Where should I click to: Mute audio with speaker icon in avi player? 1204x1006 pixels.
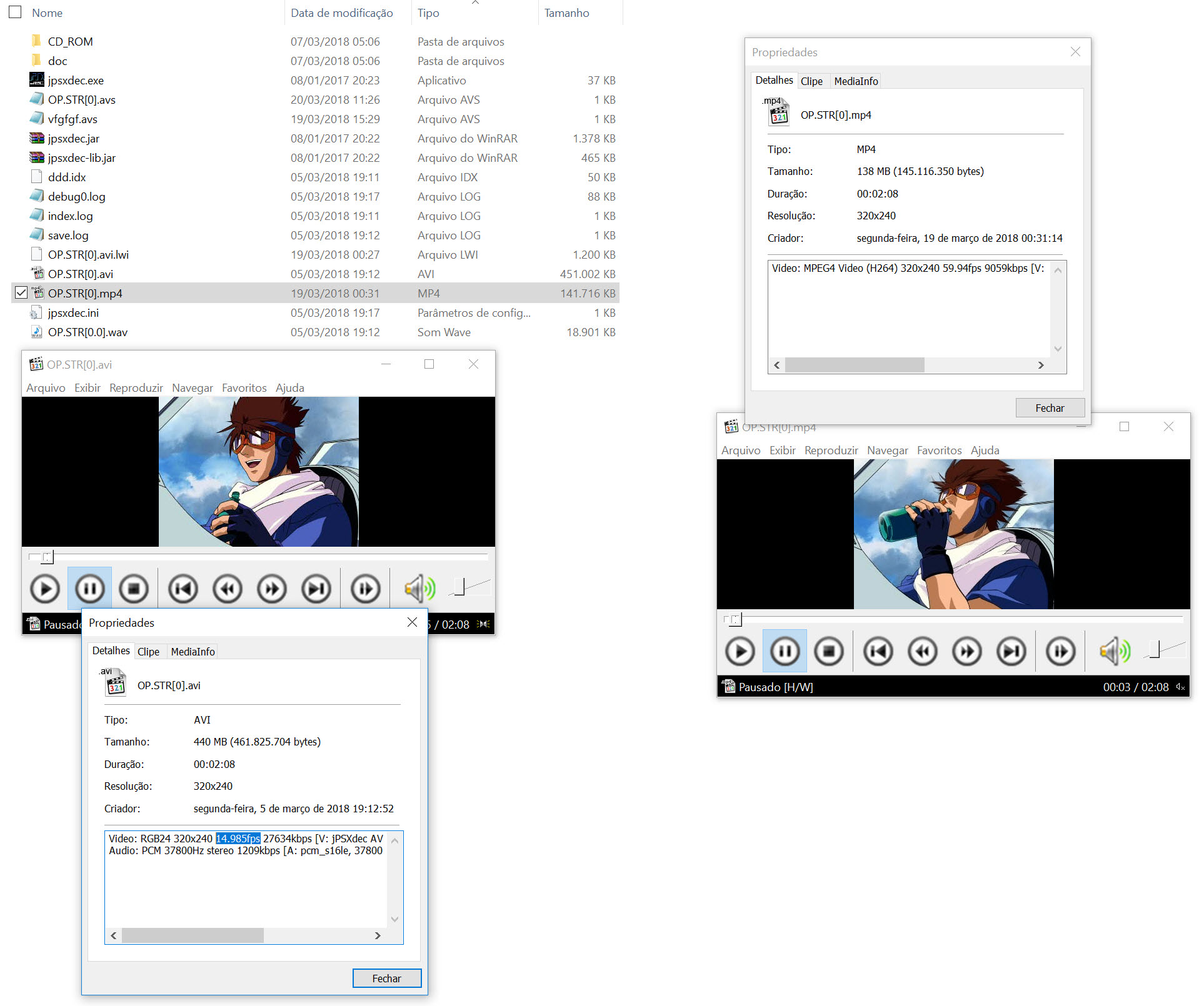click(x=419, y=589)
